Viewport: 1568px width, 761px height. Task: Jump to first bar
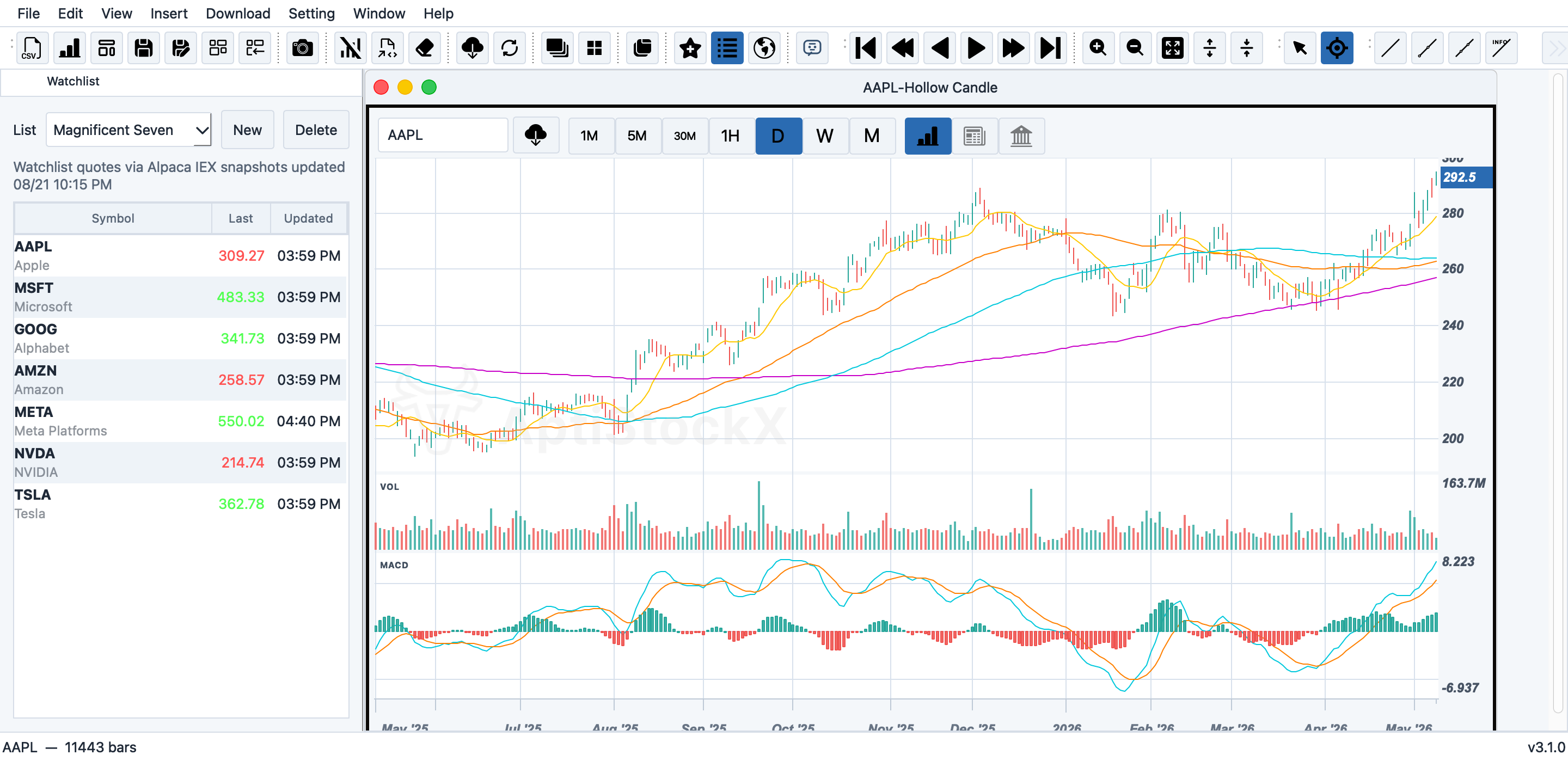point(866,48)
